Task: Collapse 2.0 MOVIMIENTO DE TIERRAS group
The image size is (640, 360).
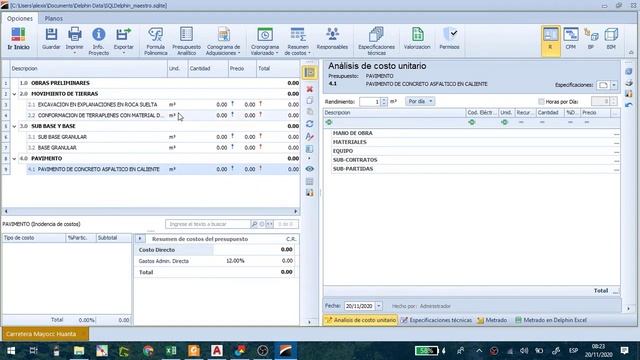Action: (x=14, y=94)
